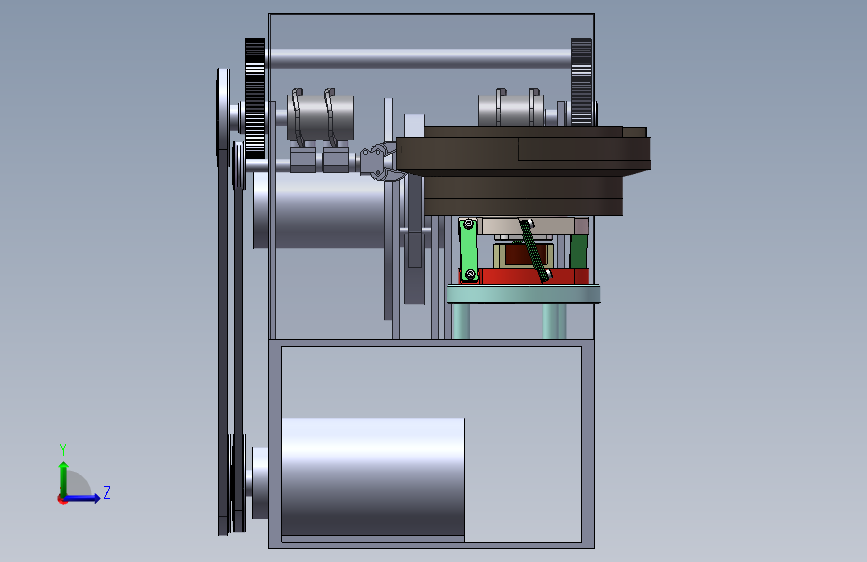Select the toothed gear at the top-left of the shaft

click(255, 98)
